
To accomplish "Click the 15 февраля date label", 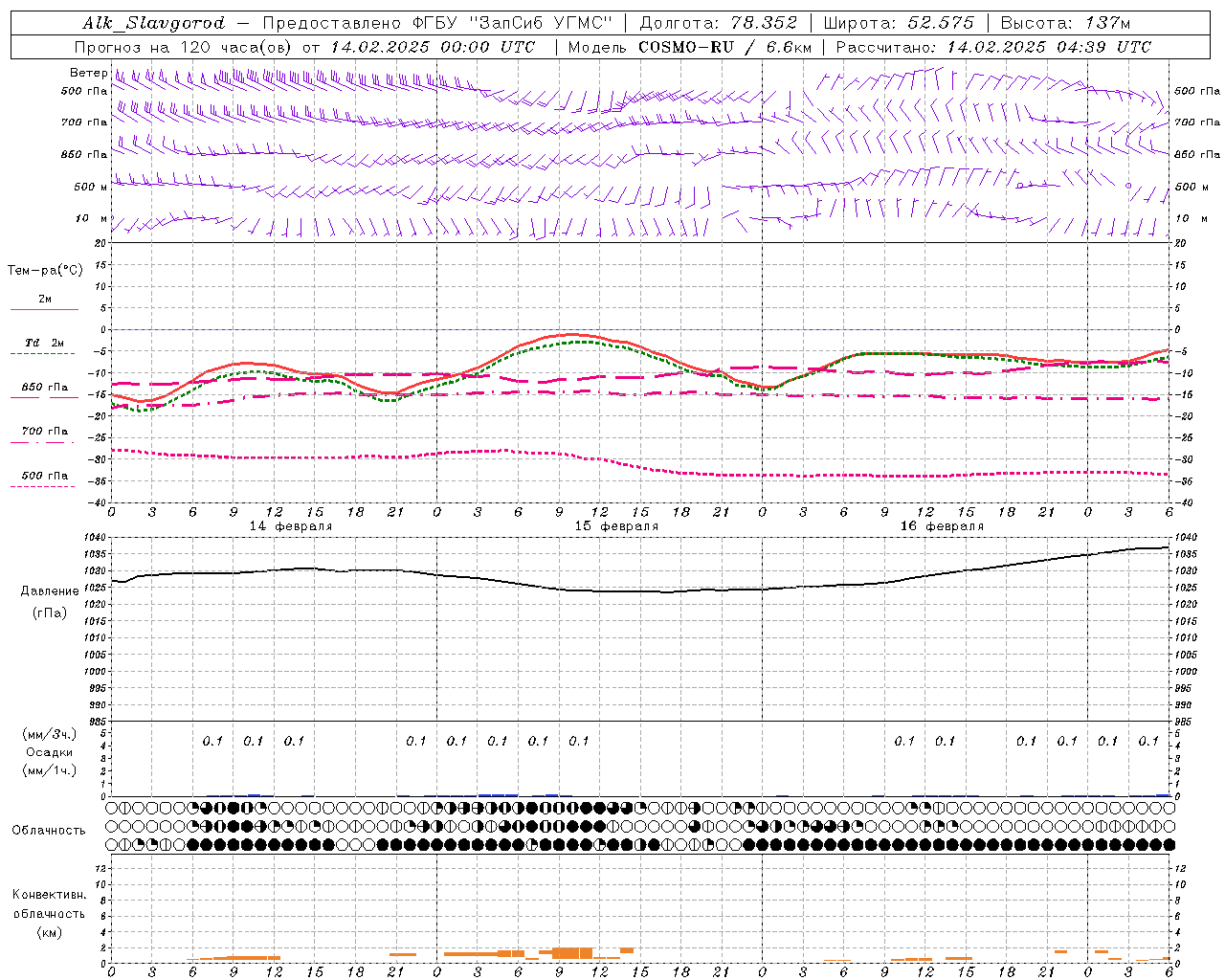I will pos(616,526).
